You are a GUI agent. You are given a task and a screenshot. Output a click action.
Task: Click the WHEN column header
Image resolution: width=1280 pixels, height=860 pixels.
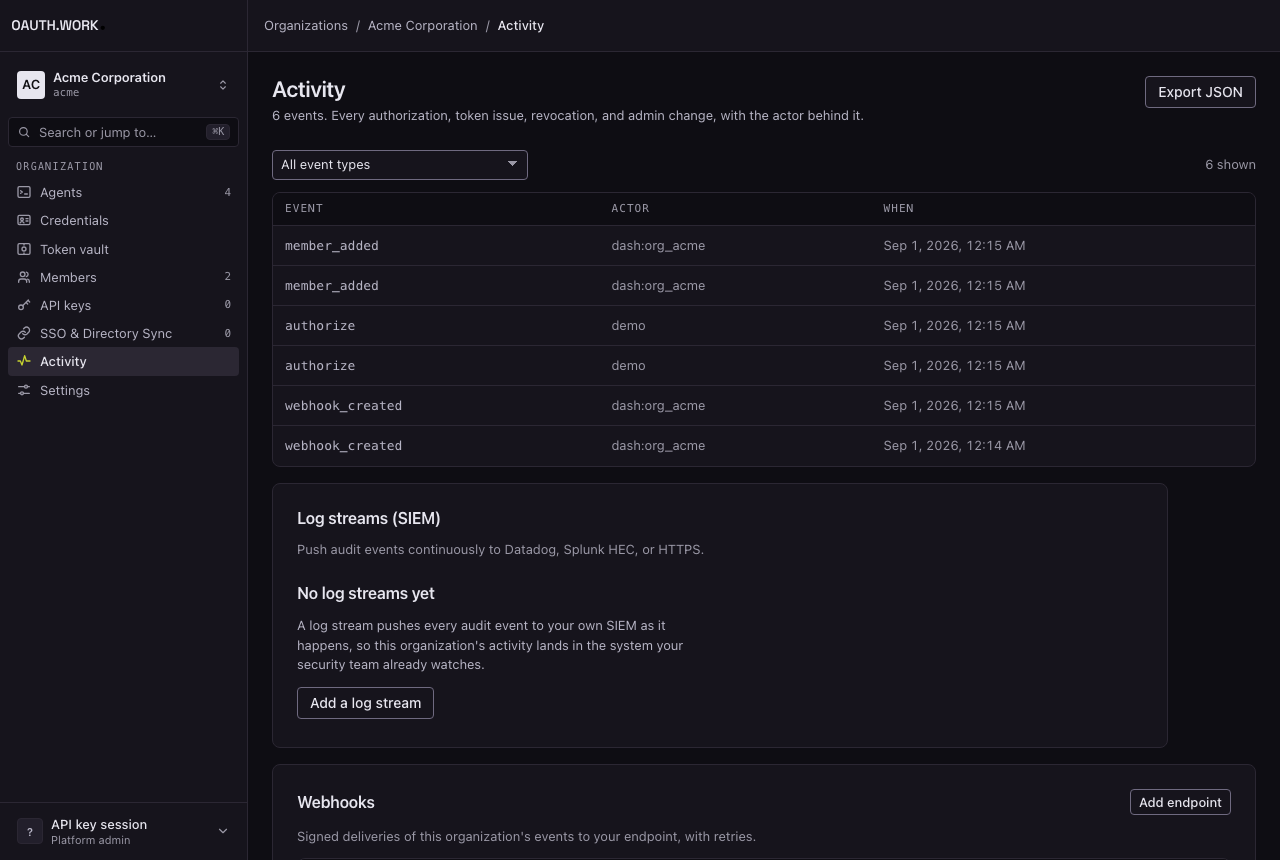pyautogui.click(x=898, y=208)
